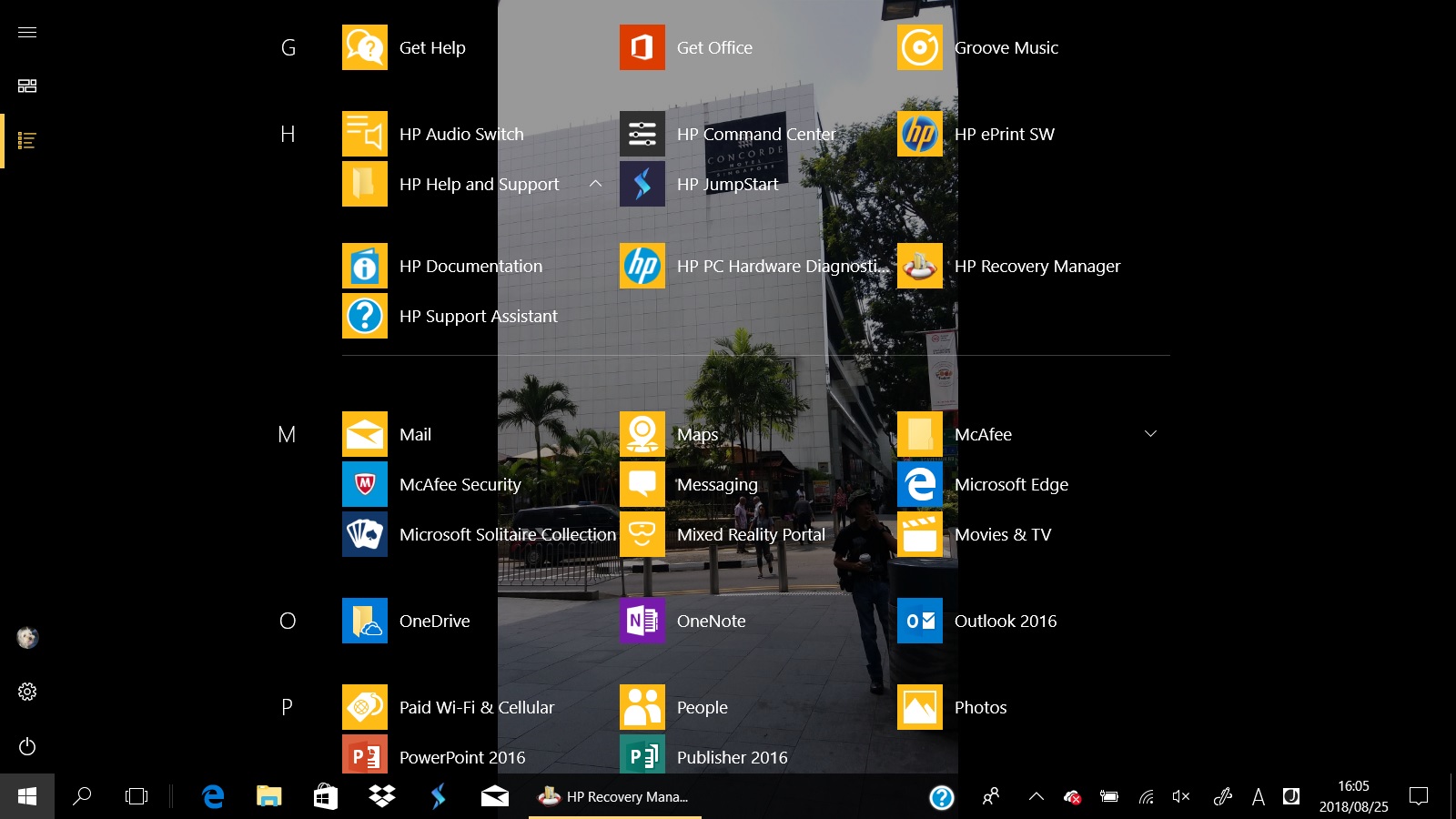Expand the McAfee folder chevron
The image size is (1456, 819).
tap(1150, 434)
